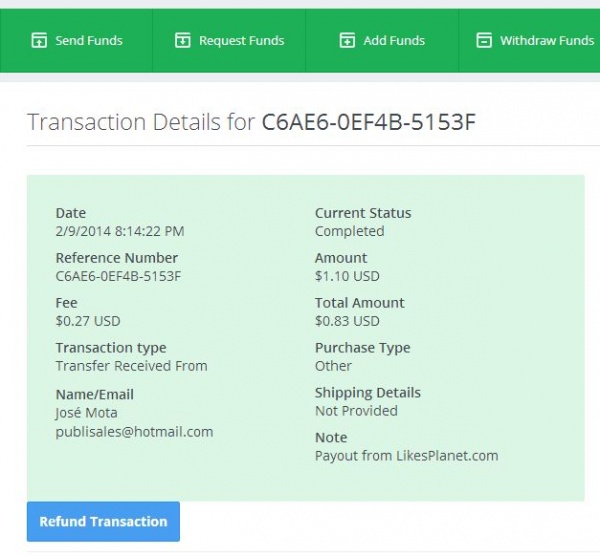This screenshot has width=600, height=556.
Task: Click the Send Funds icon
Action: [x=39, y=41]
